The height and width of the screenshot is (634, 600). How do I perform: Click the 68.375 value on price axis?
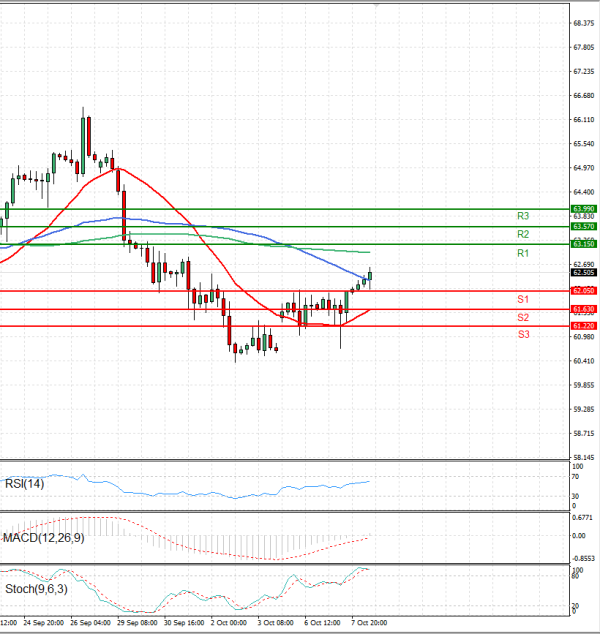click(x=584, y=23)
